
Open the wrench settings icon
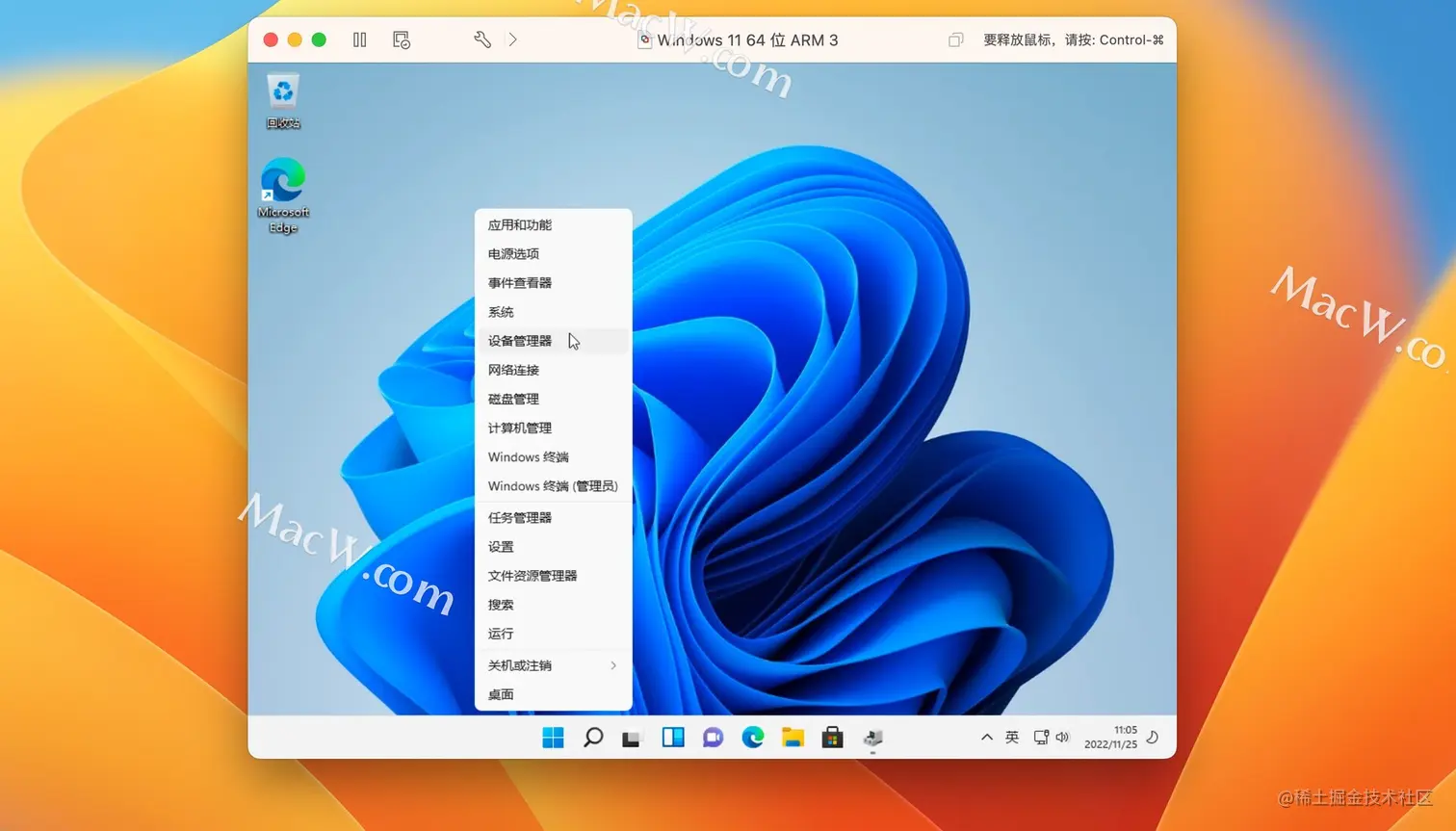[x=482, y=39]
